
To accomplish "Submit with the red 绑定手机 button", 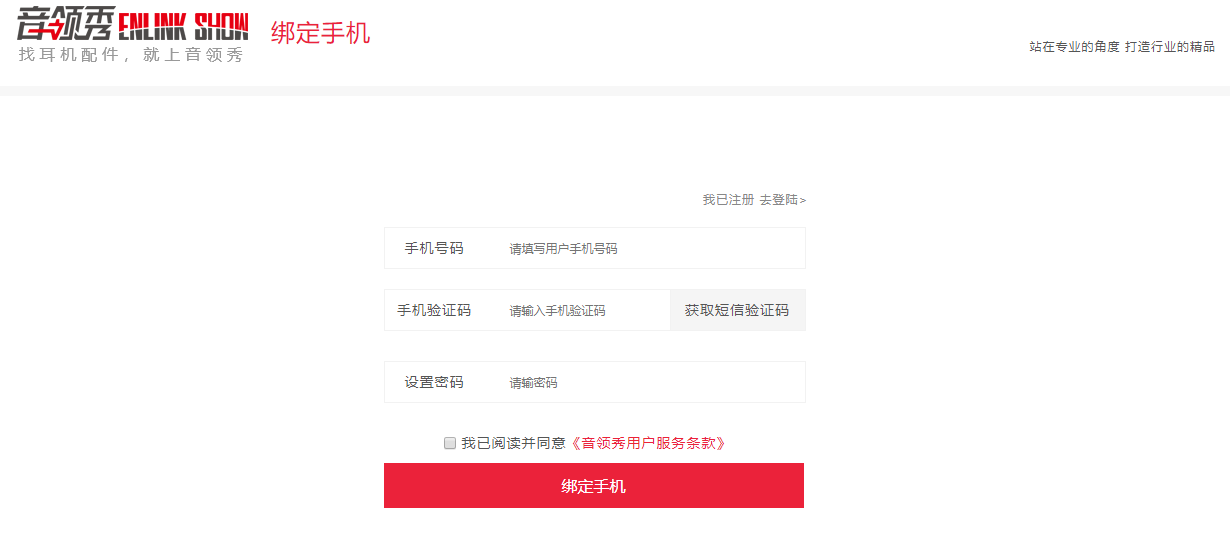I will pos(594,485).
